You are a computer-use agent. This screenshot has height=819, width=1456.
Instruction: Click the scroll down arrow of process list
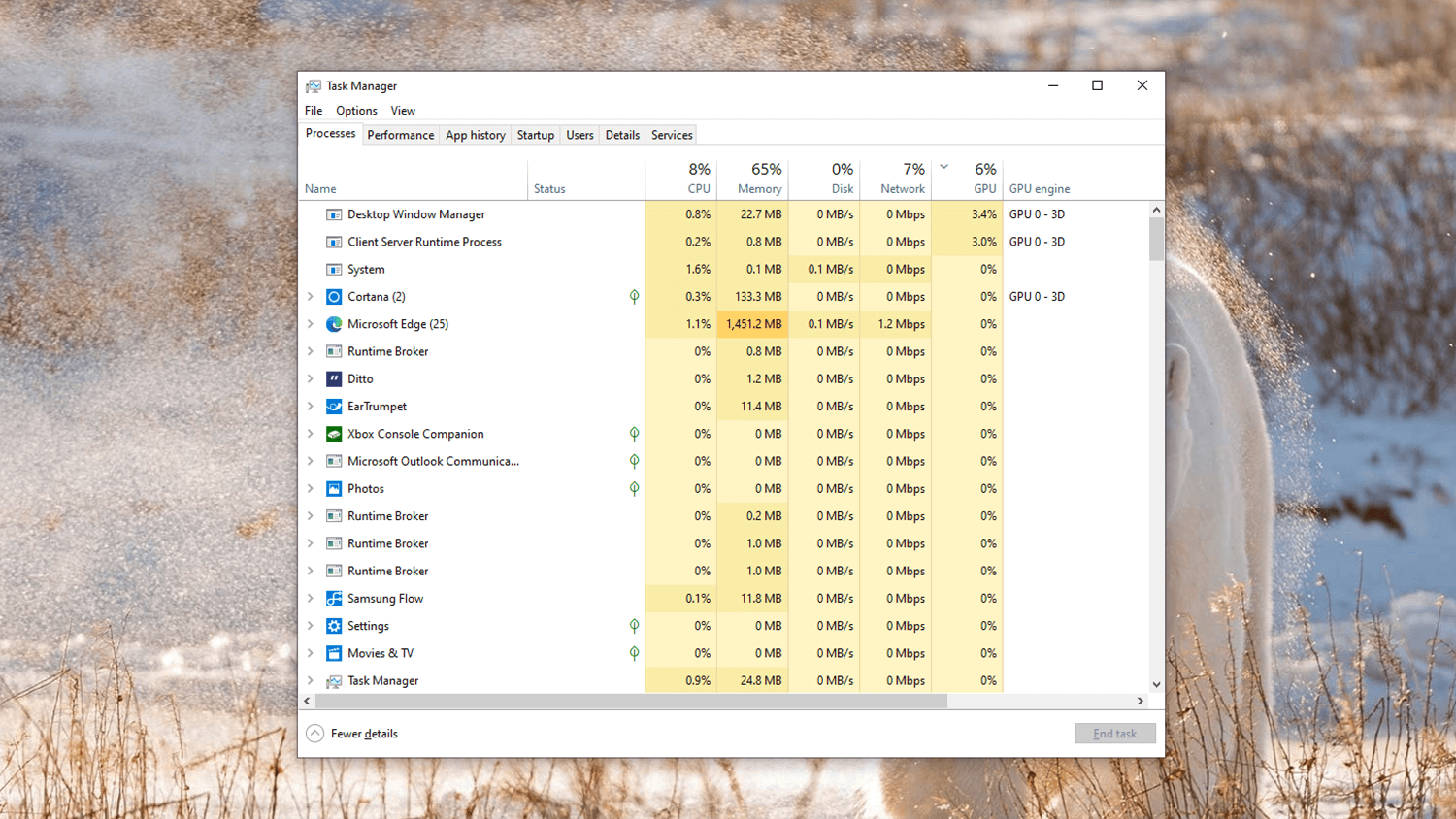1156,685
